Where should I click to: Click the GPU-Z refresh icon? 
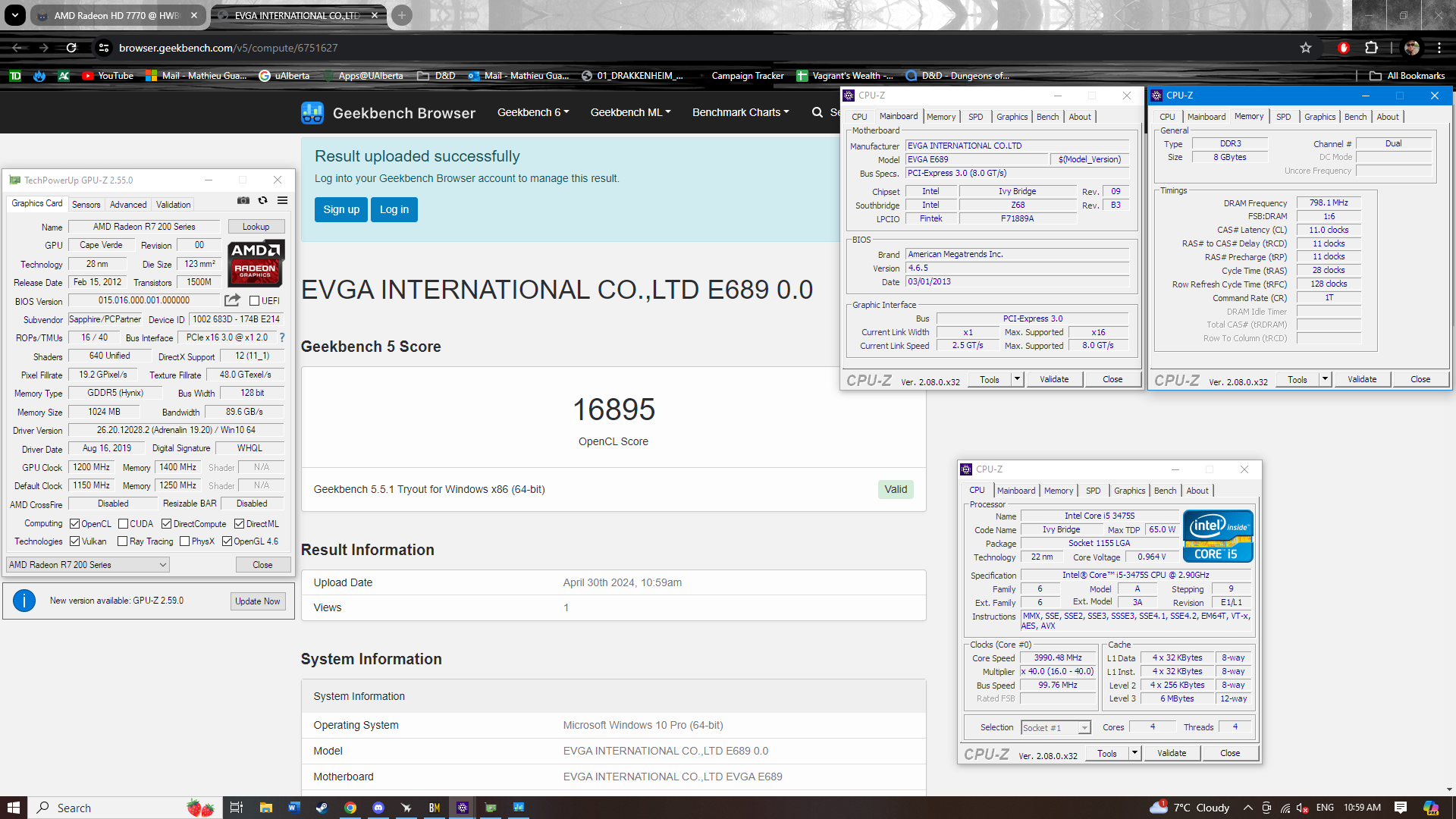pyautogui.click(x=262, y=200)
